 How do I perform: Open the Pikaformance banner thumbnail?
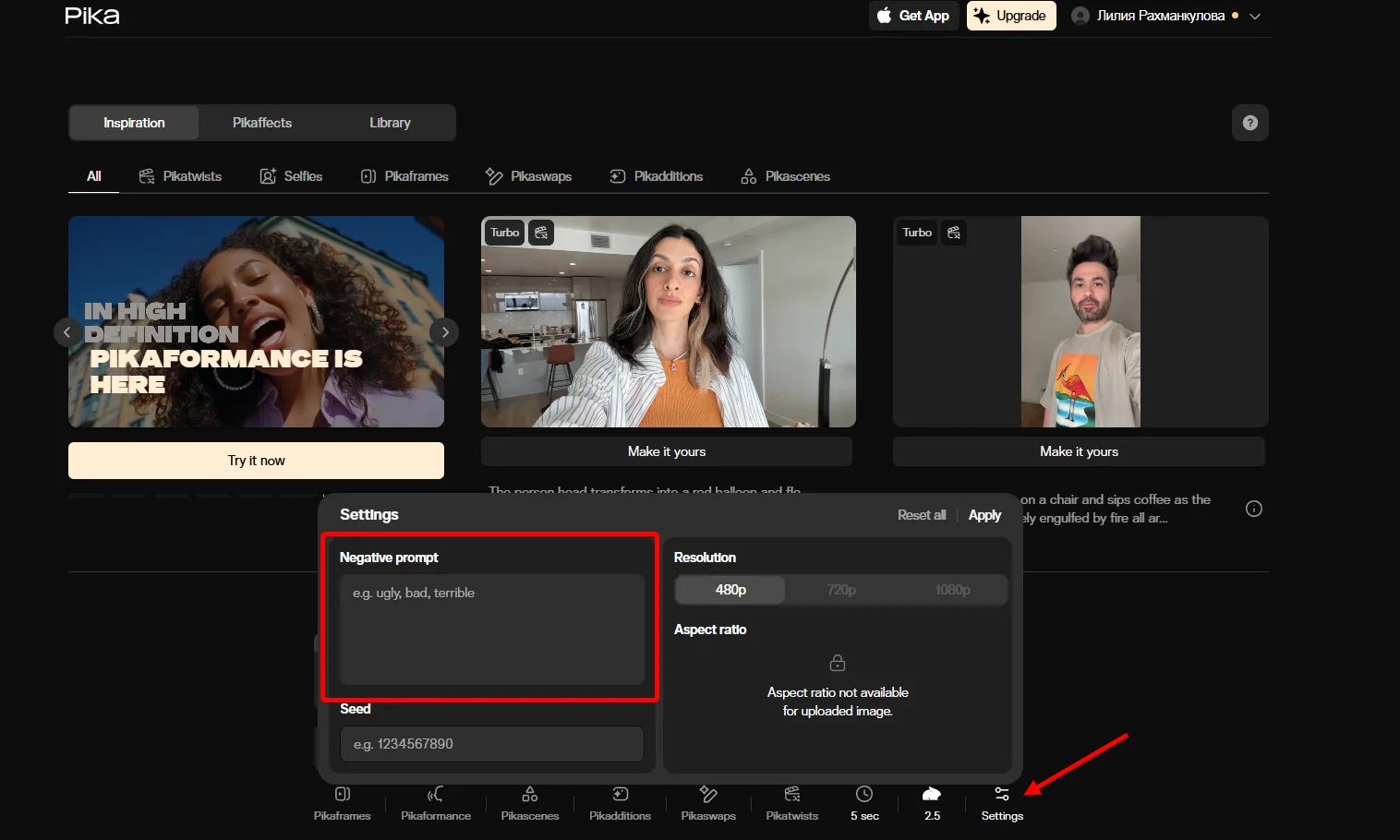(x=256, y=321)
